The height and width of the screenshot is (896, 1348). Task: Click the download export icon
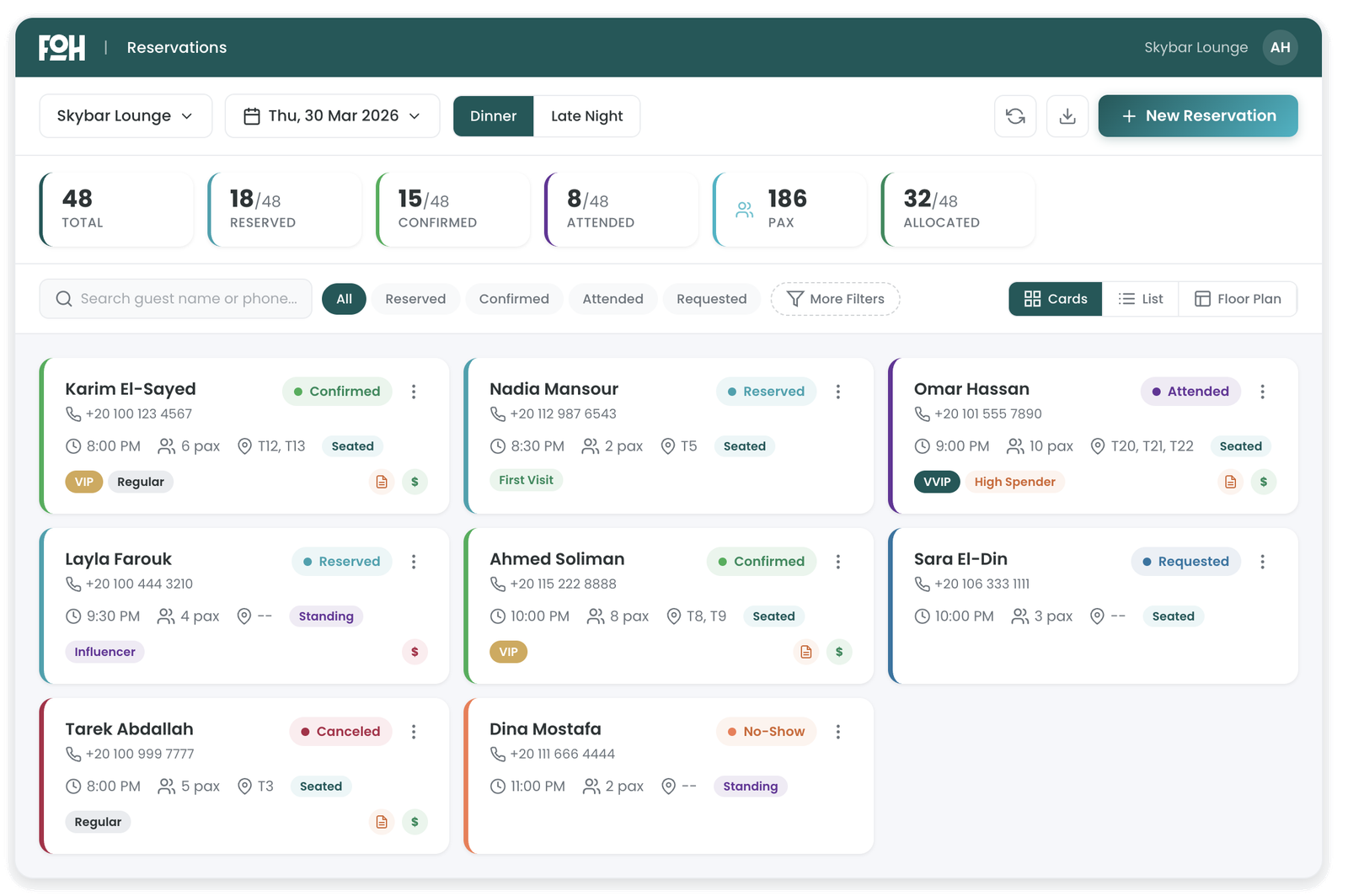1067,116
